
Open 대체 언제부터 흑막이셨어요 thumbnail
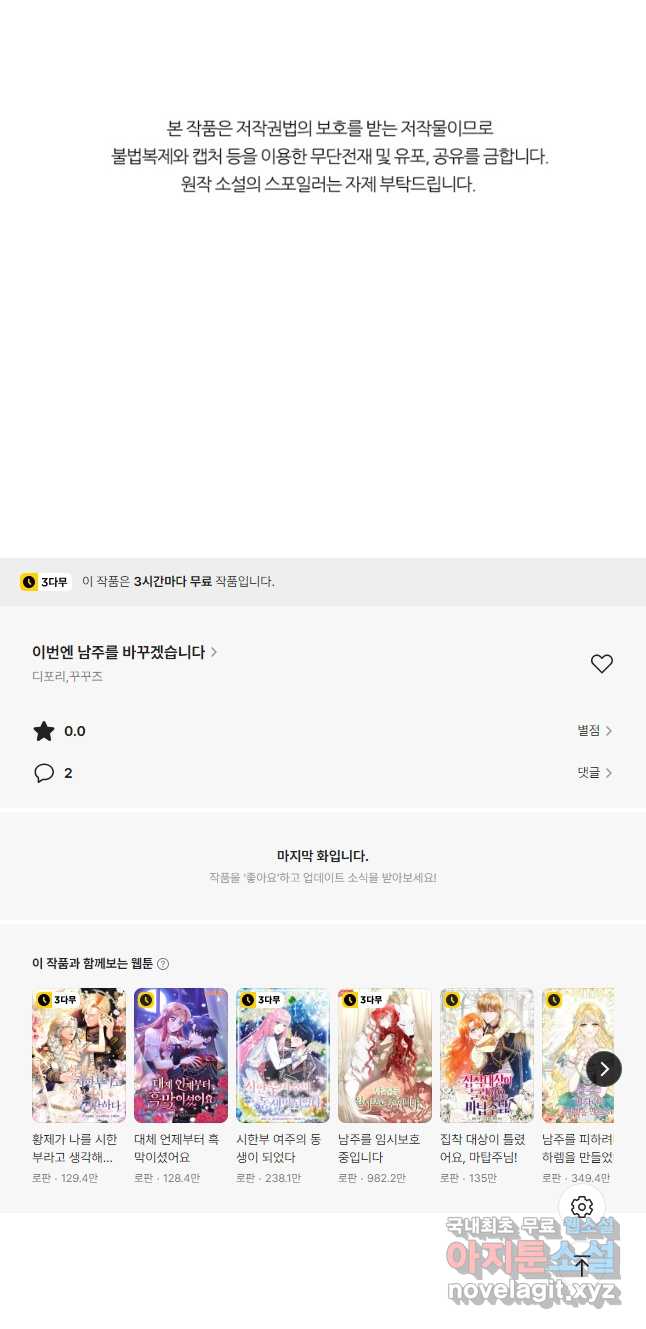tap(181, 1056)
